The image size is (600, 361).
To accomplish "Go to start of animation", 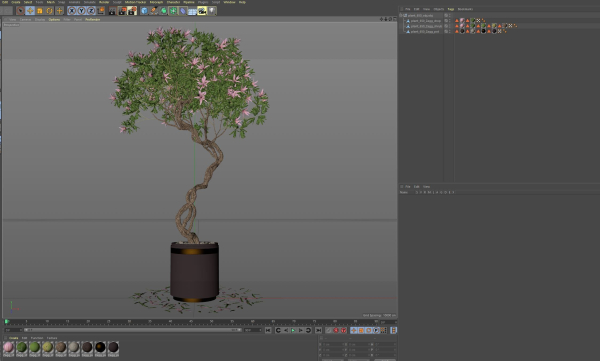I will 268,330.
